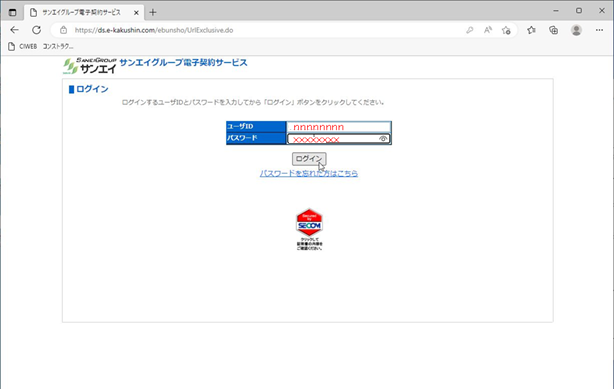Toggle password visibility eye icon
This screenshot has height=389, width=614.
pyautogui.click(x=383, y=139)
